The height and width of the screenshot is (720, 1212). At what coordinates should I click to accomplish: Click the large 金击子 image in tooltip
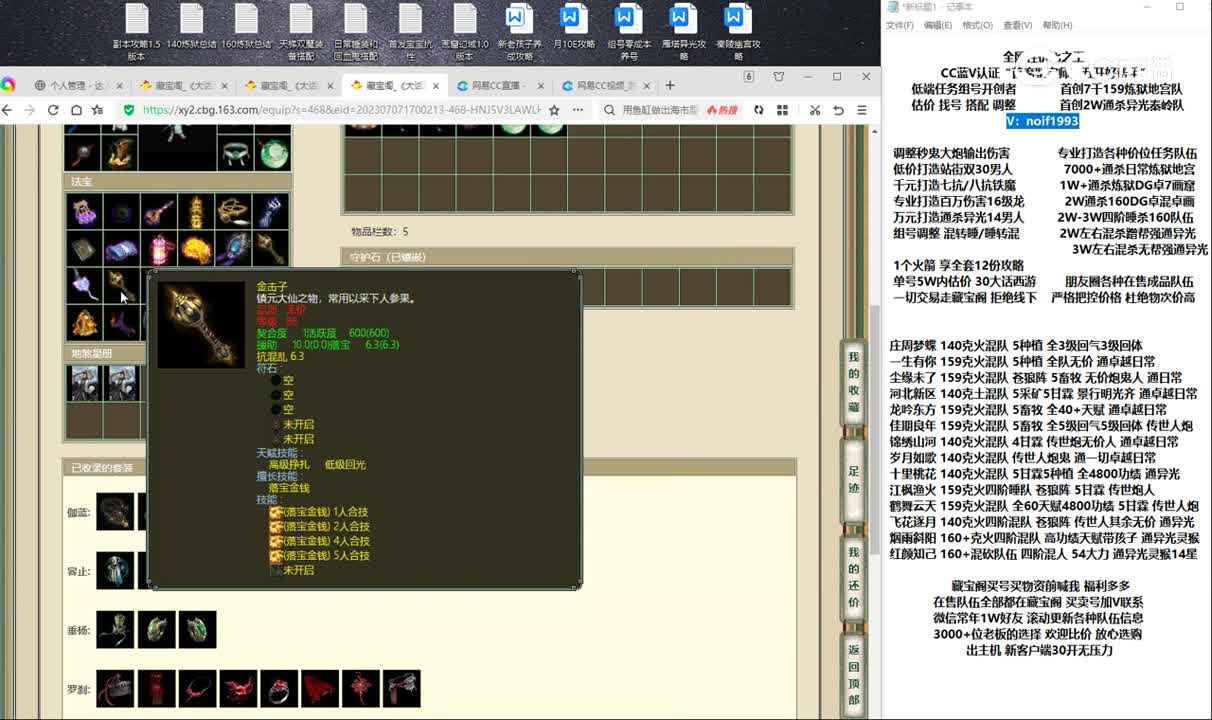(x=201, y=325)
